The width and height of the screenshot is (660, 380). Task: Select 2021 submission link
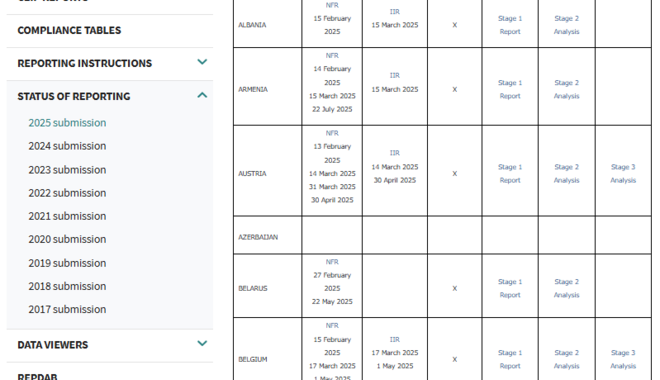[67, 216]
